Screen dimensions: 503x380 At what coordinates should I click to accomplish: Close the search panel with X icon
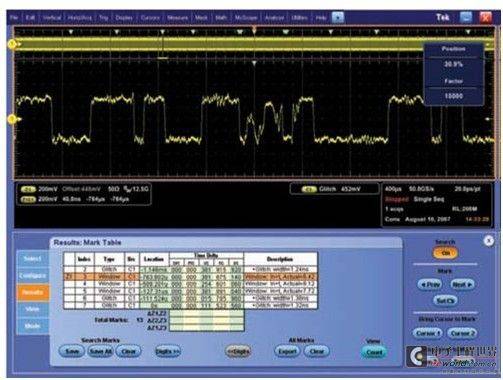pos(489,240)
